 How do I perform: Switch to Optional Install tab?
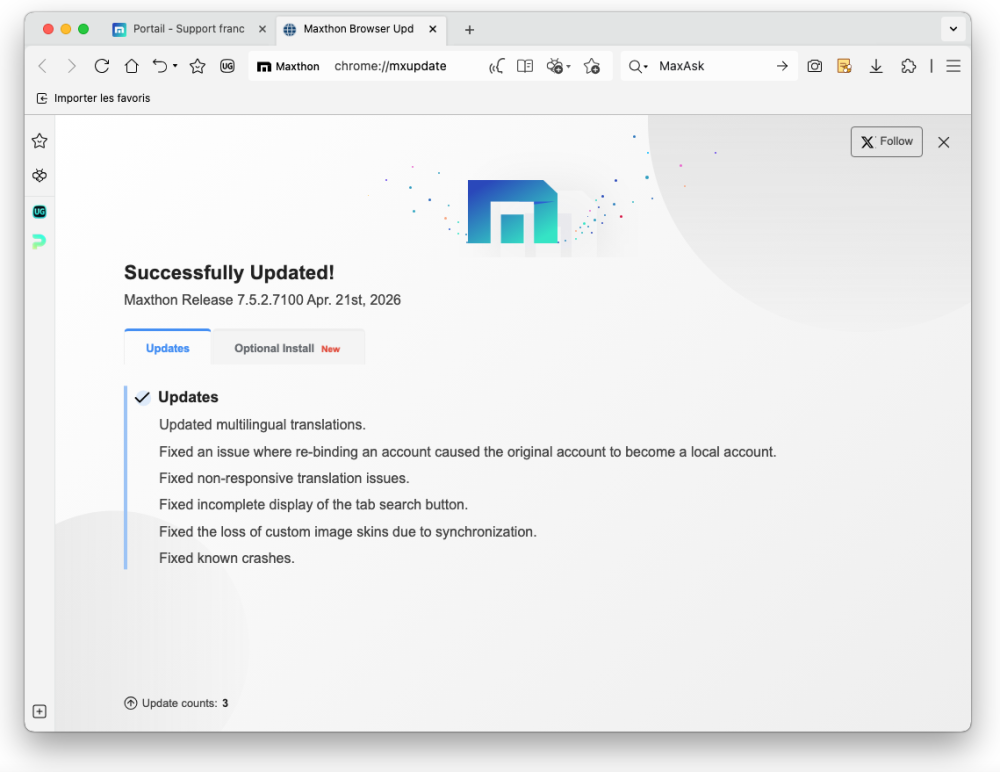[x=288, y=348]
